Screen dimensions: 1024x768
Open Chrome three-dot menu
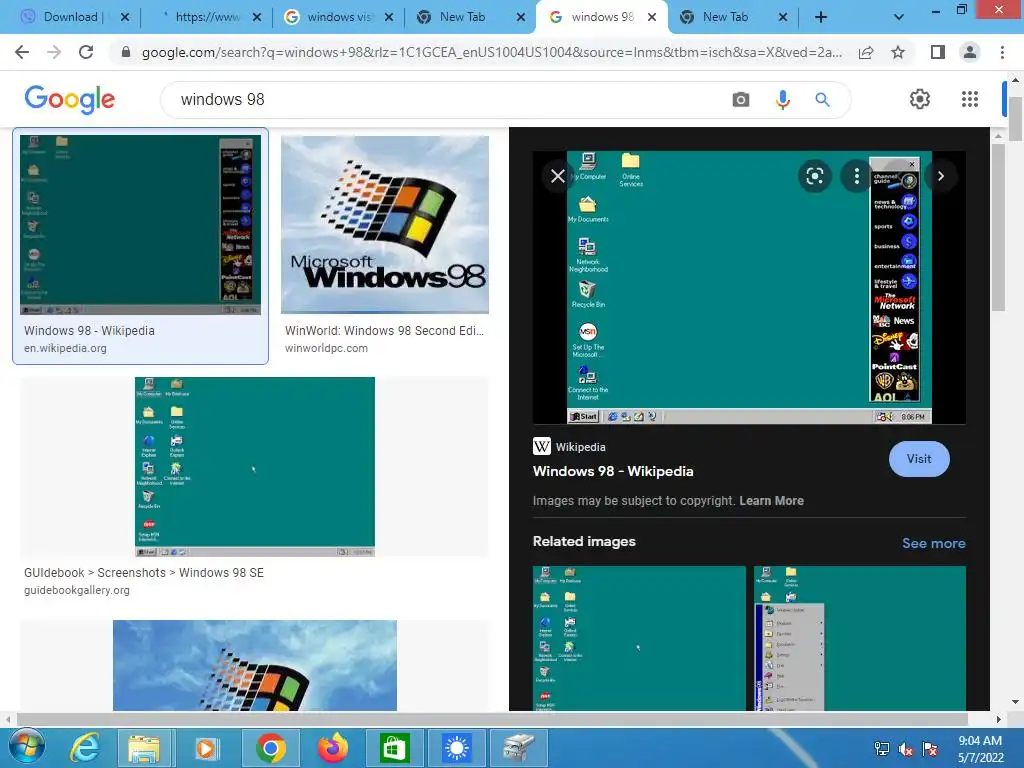(x=1002, y=52)
